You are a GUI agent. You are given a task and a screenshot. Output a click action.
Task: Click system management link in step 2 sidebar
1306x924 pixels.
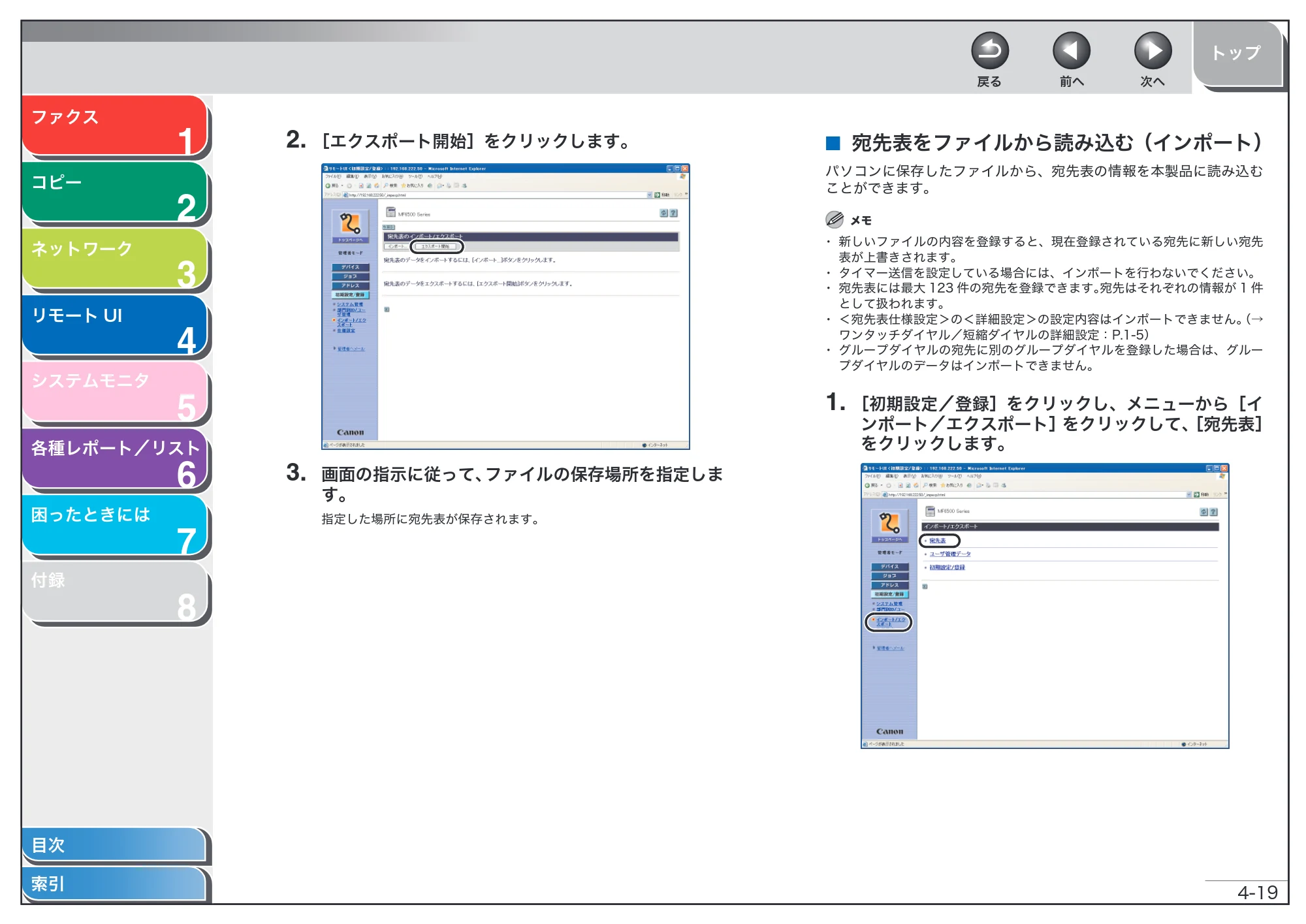[x=350, y=304]
